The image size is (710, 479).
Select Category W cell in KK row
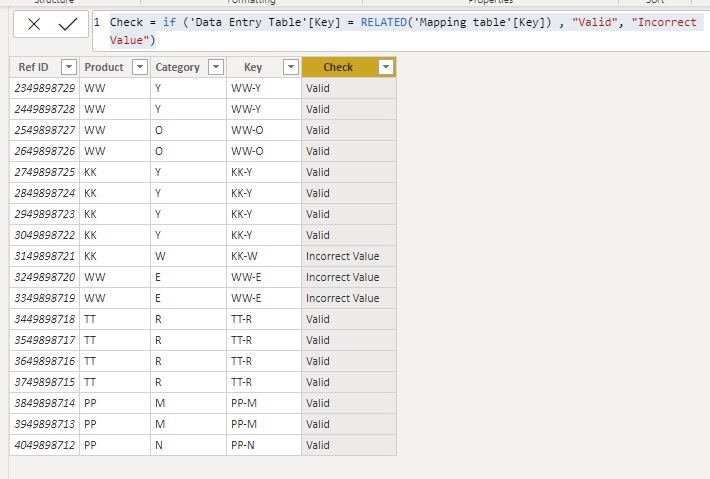pos(188,256)
